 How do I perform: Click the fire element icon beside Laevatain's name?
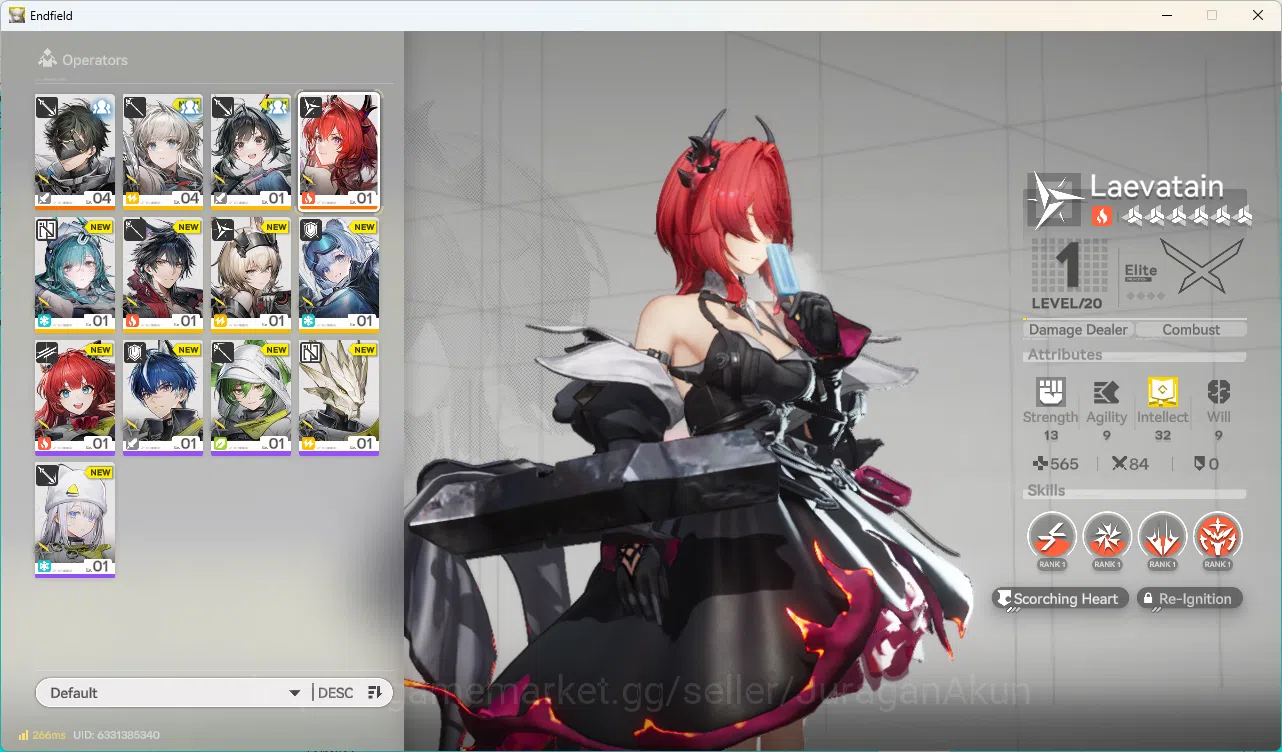pyautogui.click(x=1101, y=215)
